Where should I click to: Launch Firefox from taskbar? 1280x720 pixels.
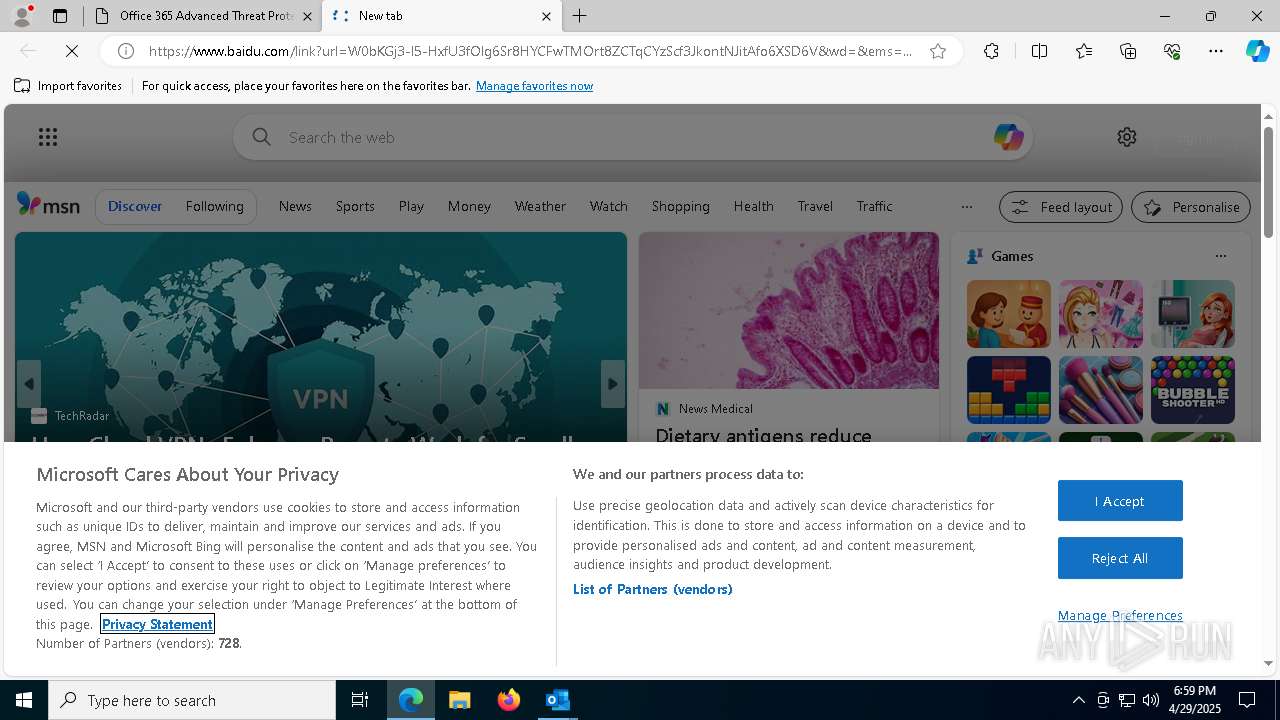509,700
